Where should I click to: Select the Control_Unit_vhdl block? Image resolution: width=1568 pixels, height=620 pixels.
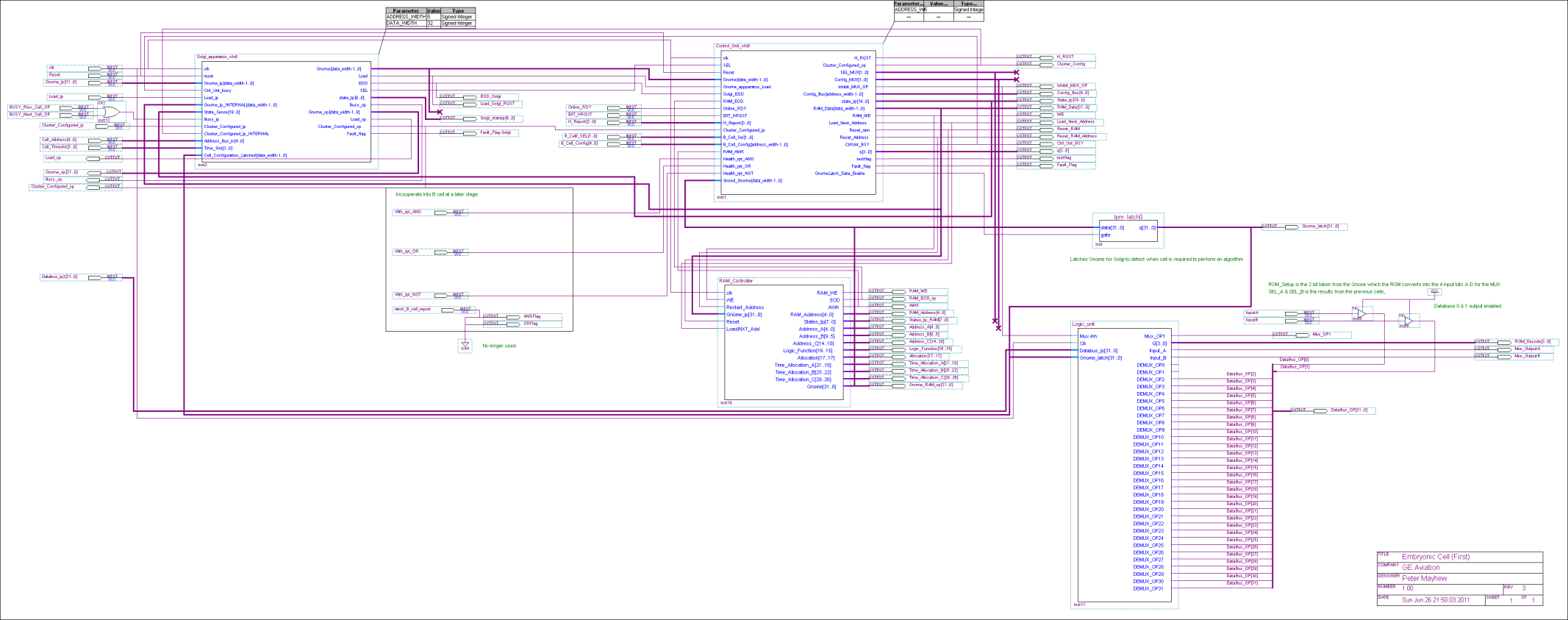coord(798,121)
